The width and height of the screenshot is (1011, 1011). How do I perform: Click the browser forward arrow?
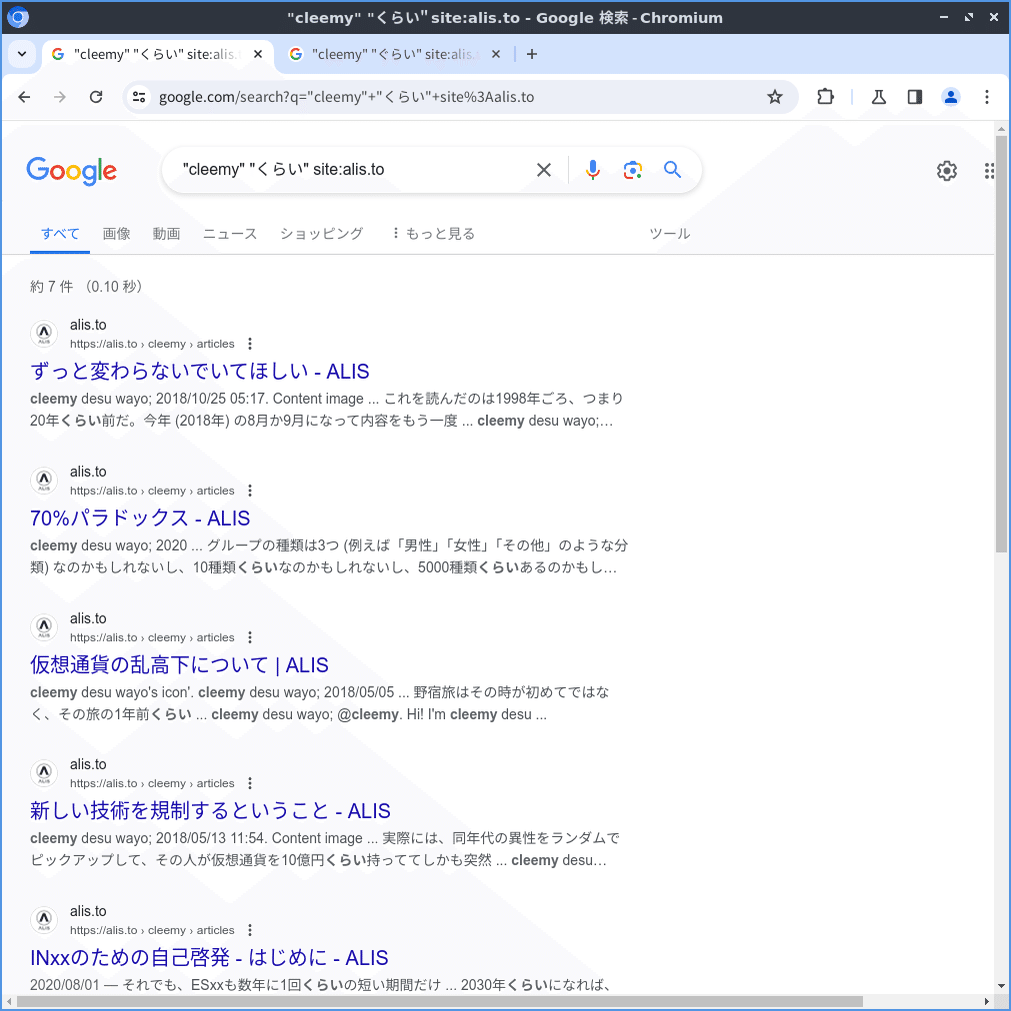coord(60,97)
